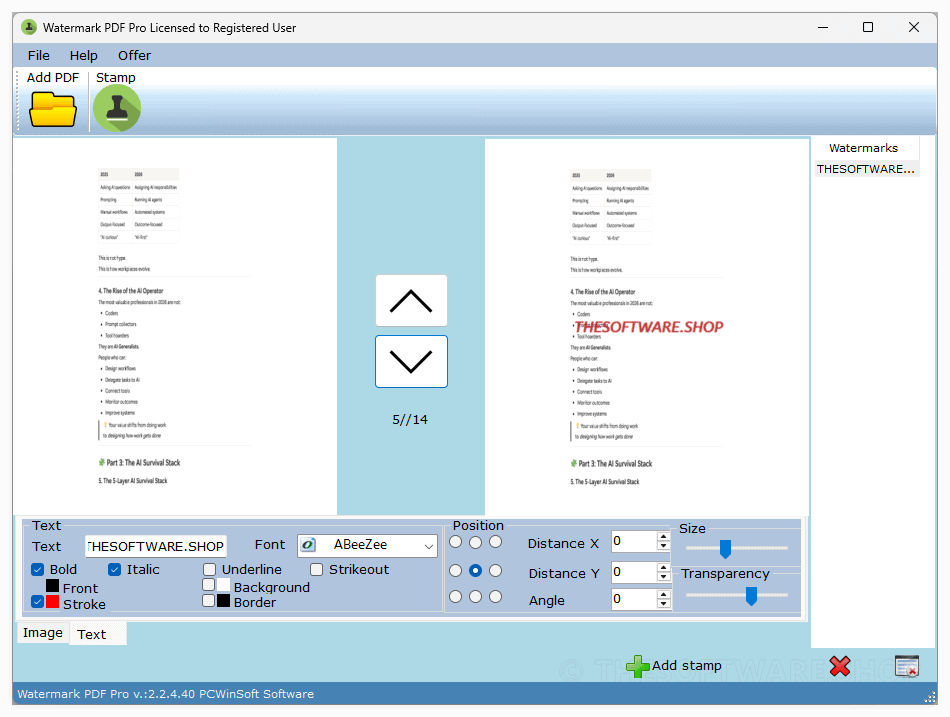950x717 pixels.
Task: Click the remove-watermark list icon at bottom right
Action: point(906,665)
